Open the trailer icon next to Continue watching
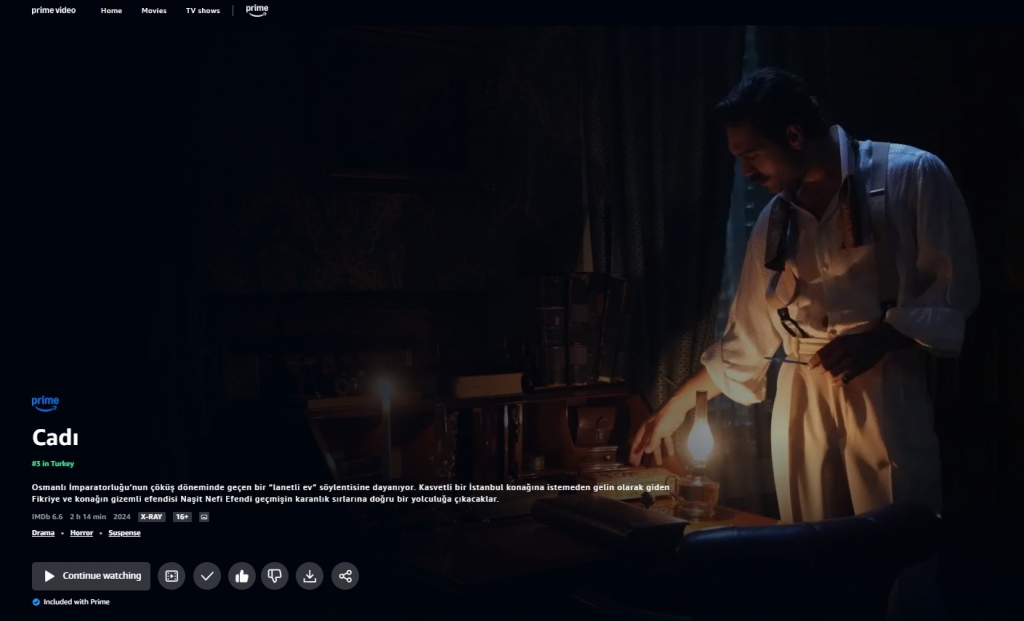This screenshot has height=621, width=1024. [x=171, y=576]
